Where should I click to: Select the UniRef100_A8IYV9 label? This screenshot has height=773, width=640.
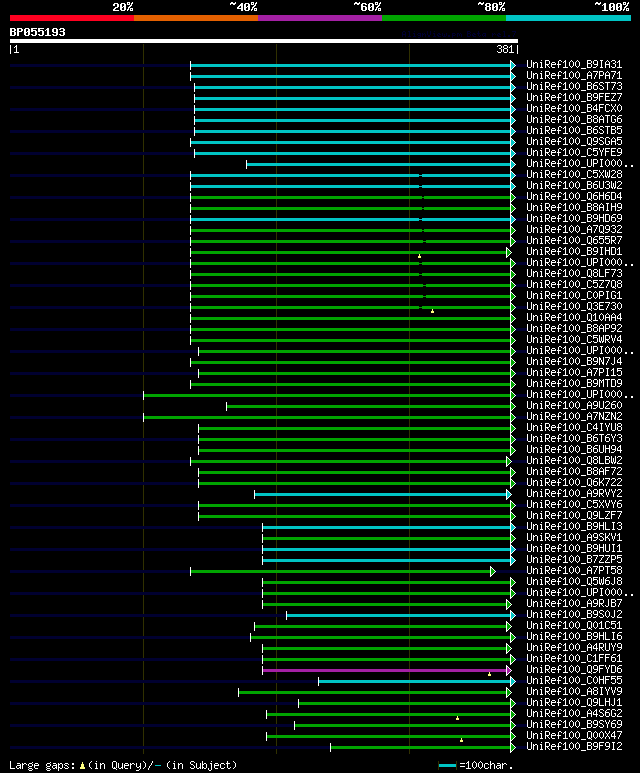(574, 692)
